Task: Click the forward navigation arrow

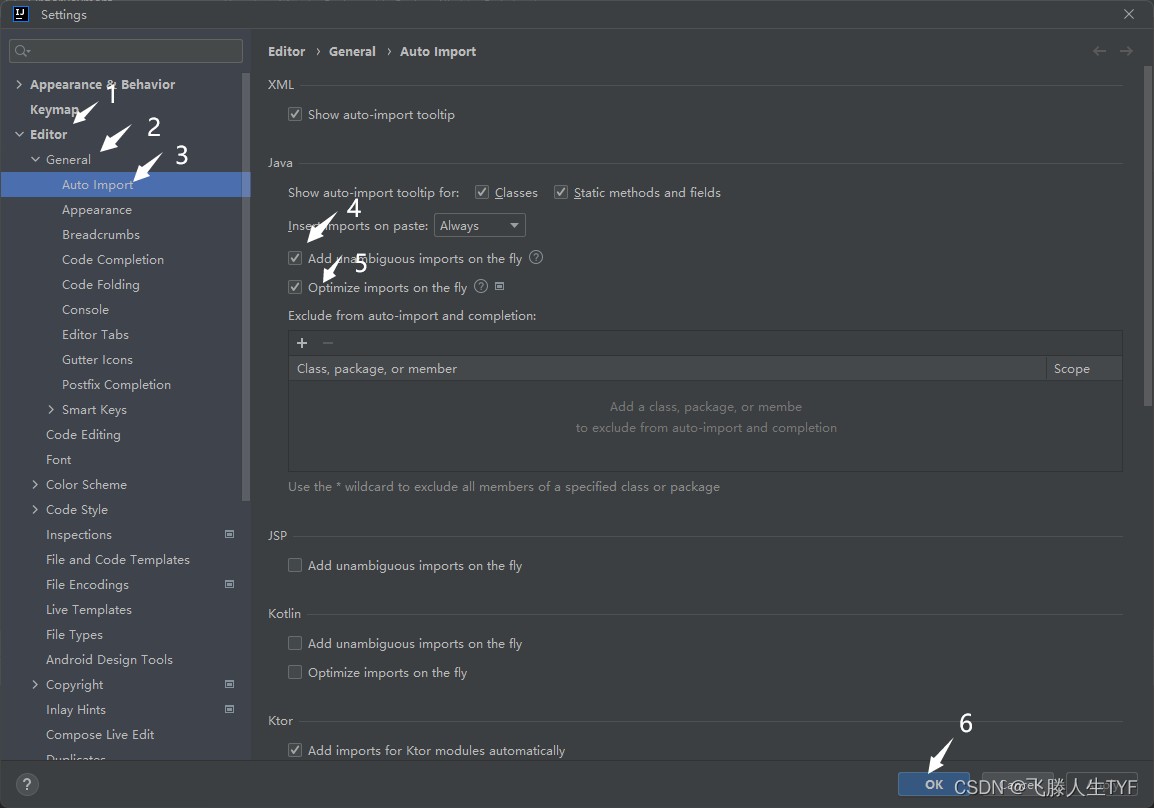Action: click(x=1126, y=51)
